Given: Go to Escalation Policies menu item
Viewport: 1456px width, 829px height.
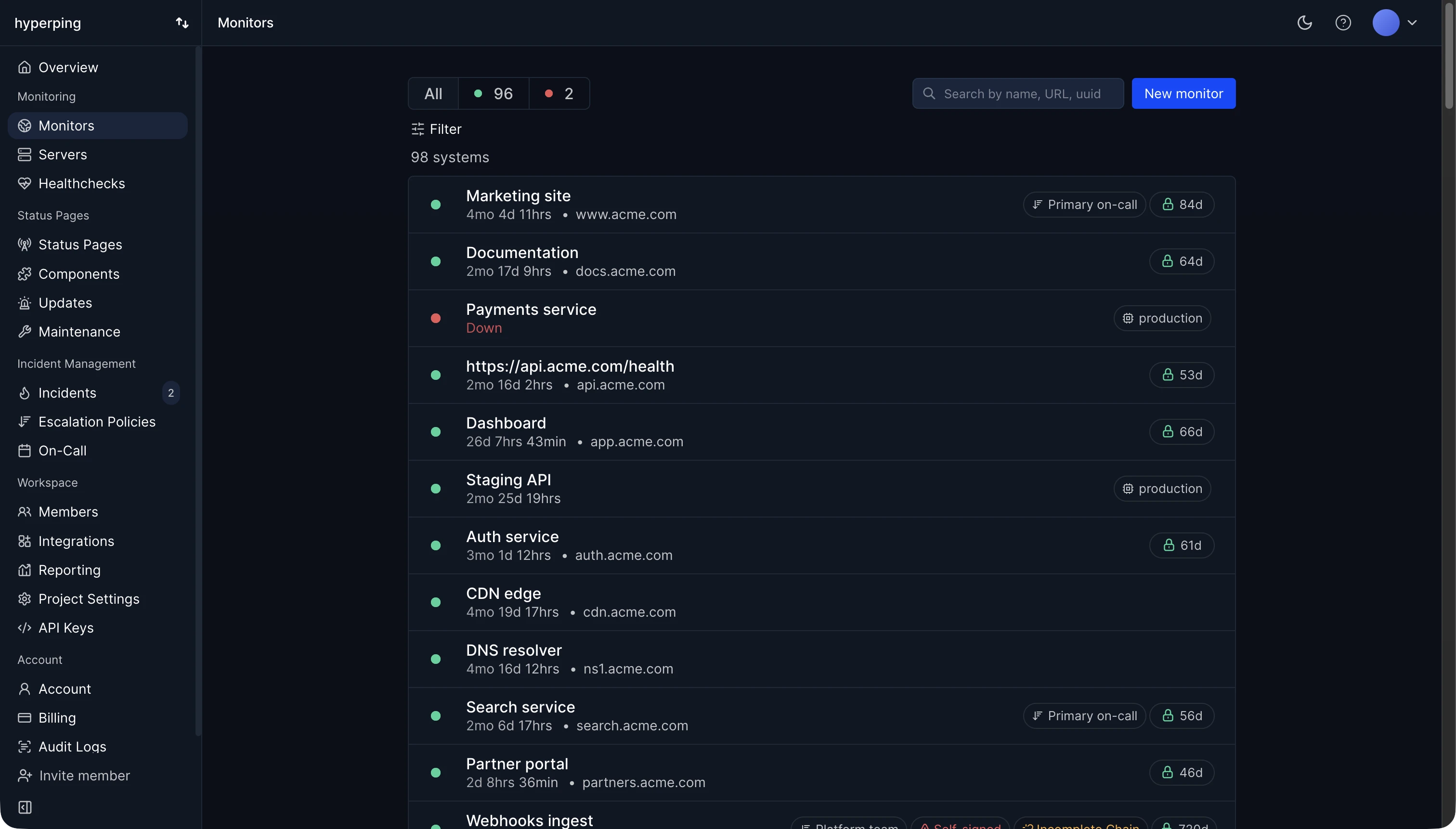Looking at the screenshot, I should point(97,421).
